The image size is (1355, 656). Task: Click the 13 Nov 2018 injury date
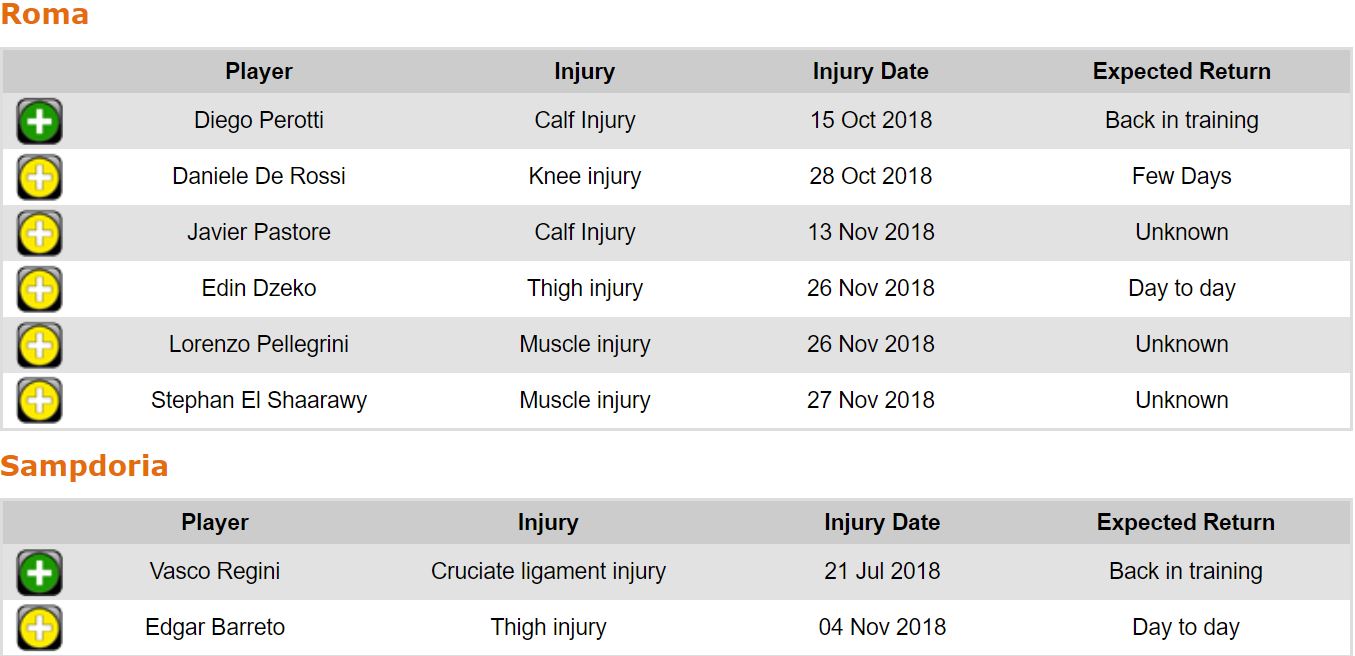[x=870, y=233]
